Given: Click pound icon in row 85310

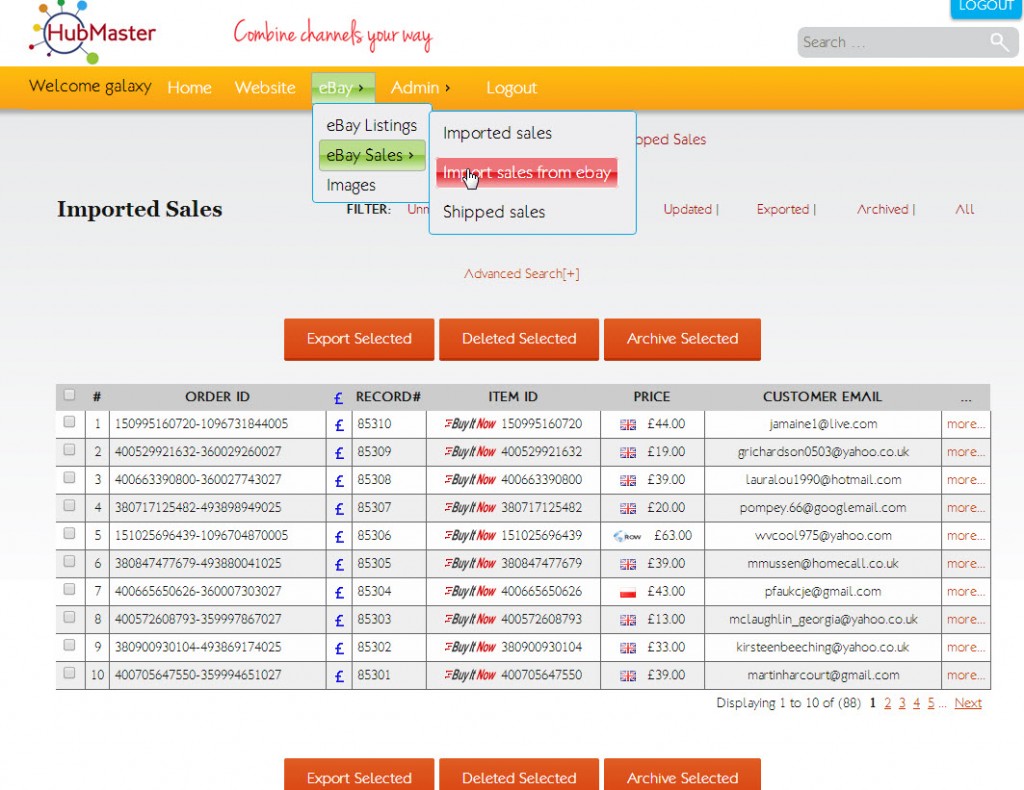Looking at the screenshot, I should coord(339,425).
